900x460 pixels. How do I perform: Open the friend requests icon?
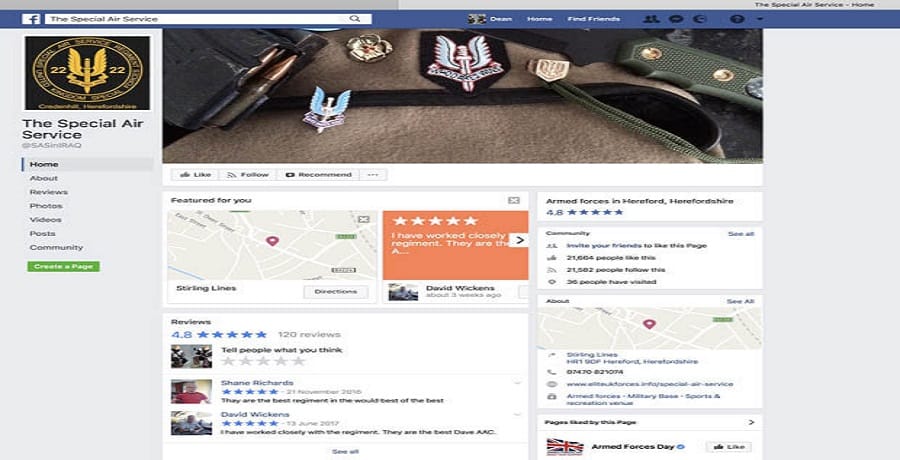[x=651, y=19]
